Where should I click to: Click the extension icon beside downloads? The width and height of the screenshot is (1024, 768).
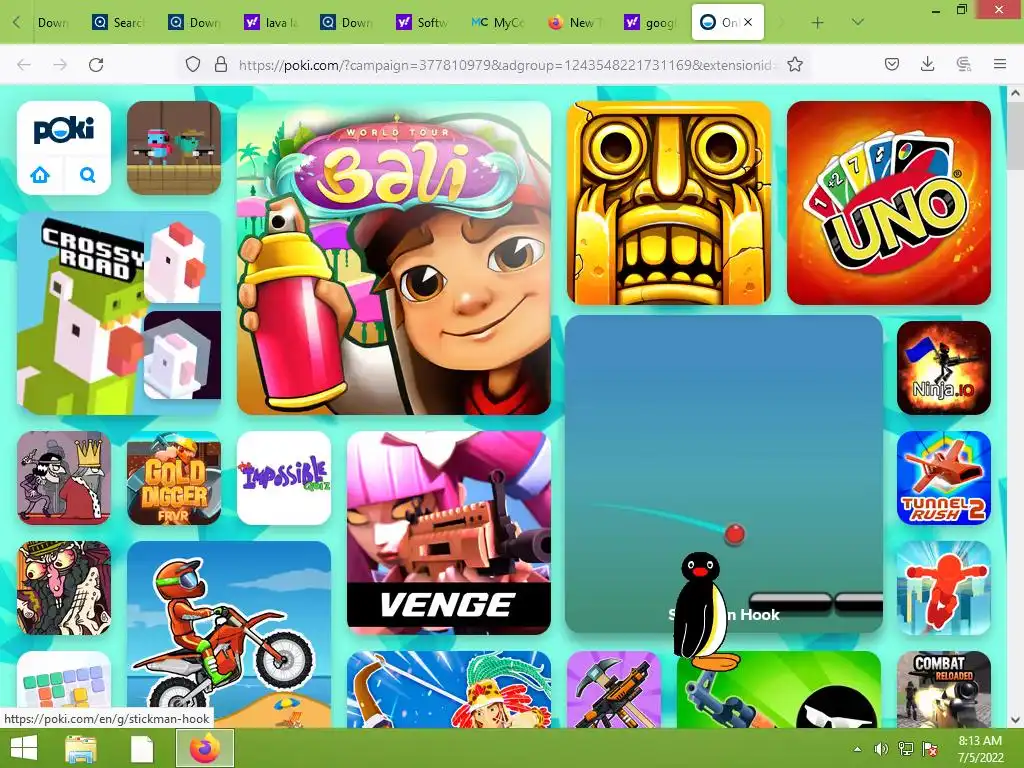tap(963, 64)
